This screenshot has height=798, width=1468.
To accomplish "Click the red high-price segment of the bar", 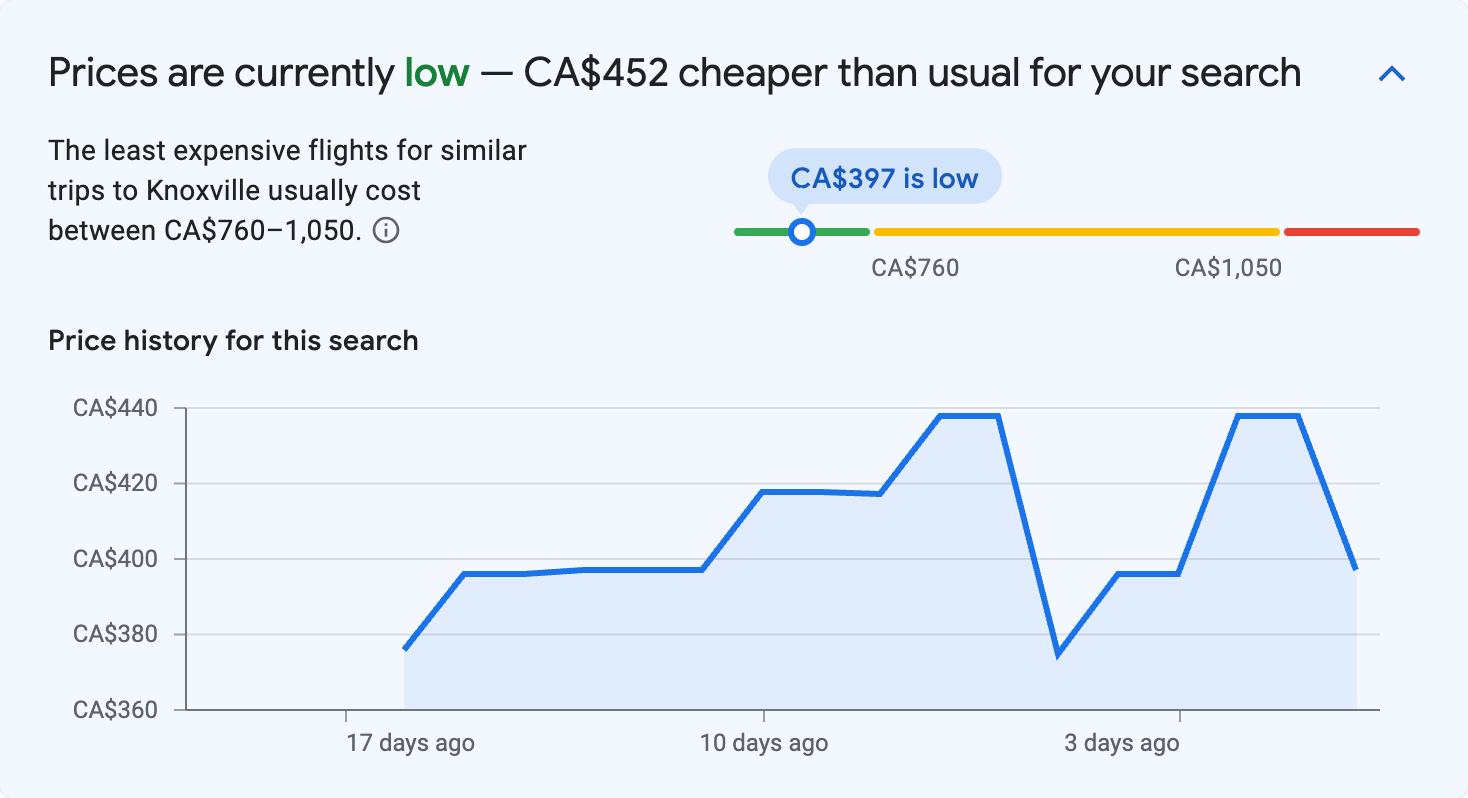I will pos(1352,231).
